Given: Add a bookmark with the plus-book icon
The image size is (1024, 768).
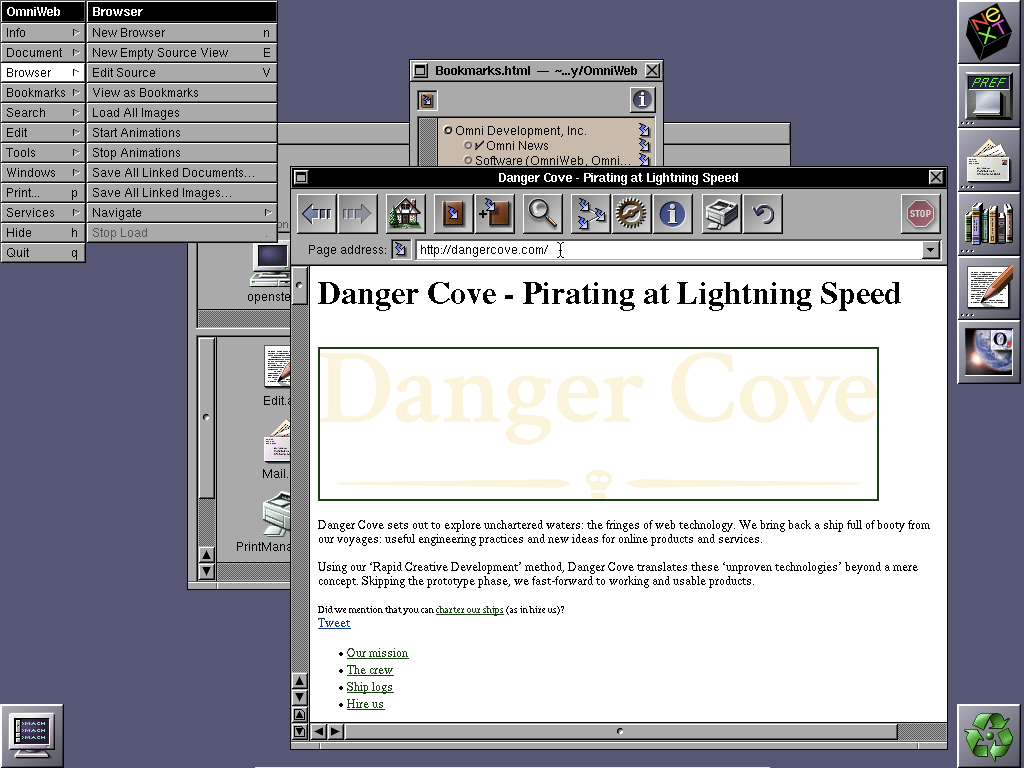Looking at the screenshot, I should pos(494,214).
